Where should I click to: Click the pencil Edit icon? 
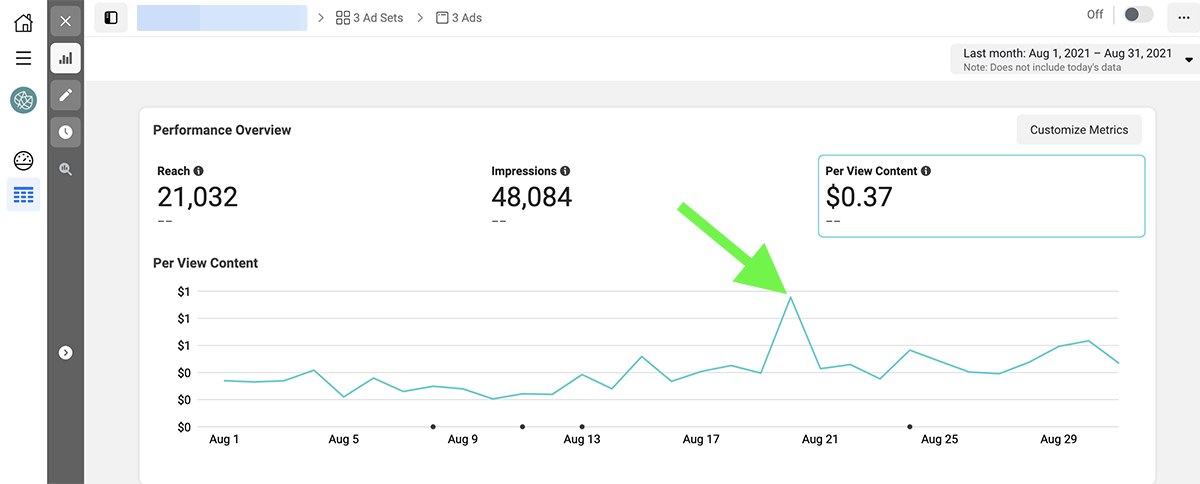pyautogui.click(x=65, y=95)
